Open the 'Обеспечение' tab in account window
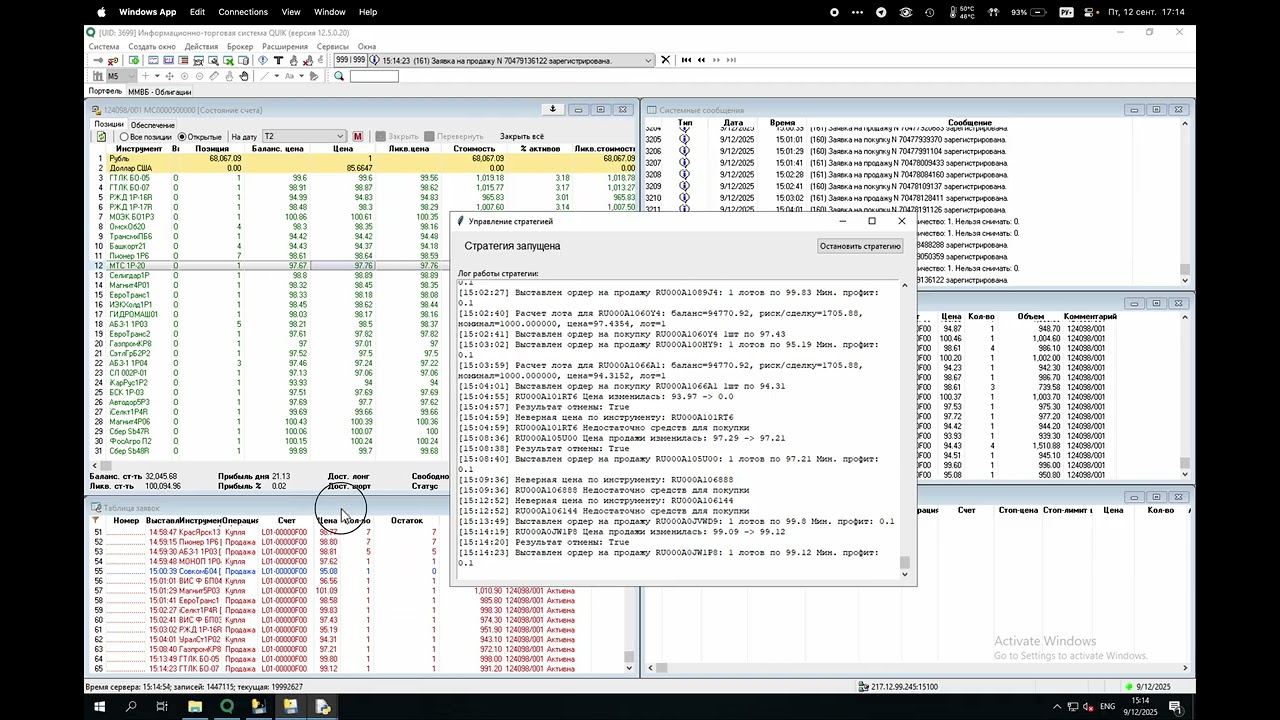Viewport: 1280px width, 720px height. (x=153, y=125)
